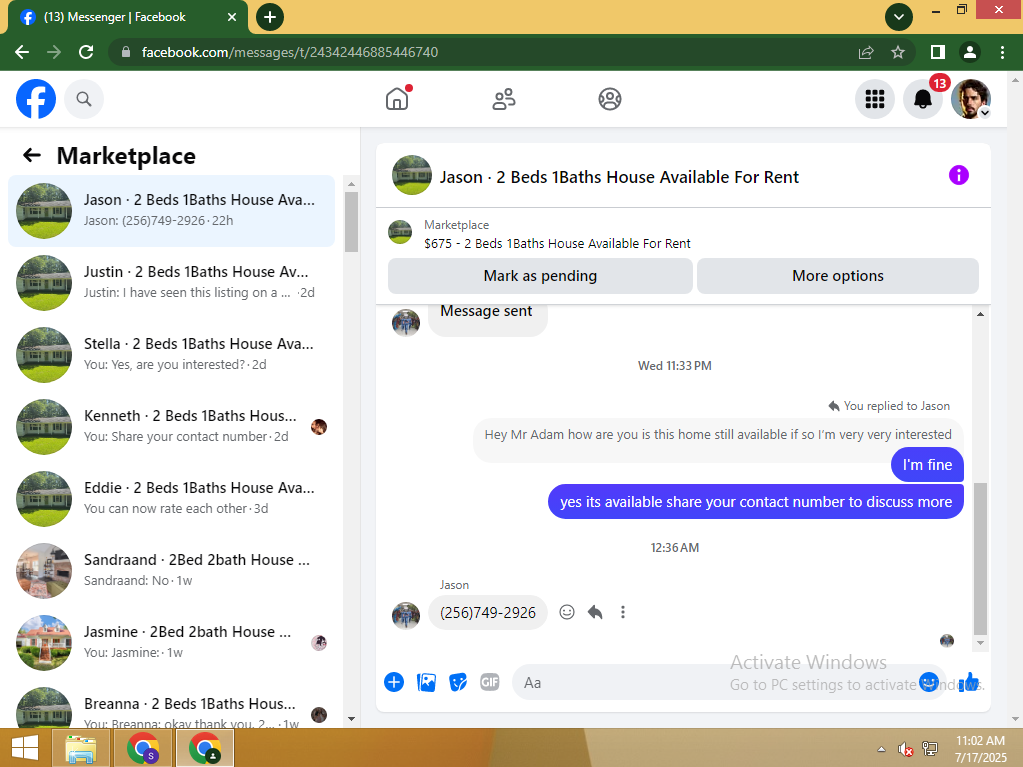Screen dimensions: 1023x767
Task: Open more options for Jason's message
Action: point(623,612)
